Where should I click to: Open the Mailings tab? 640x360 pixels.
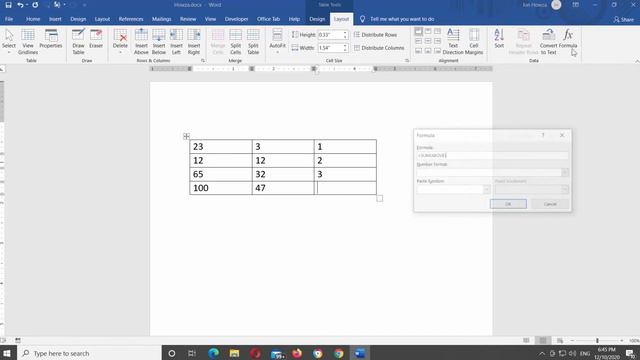coord(162,19)
